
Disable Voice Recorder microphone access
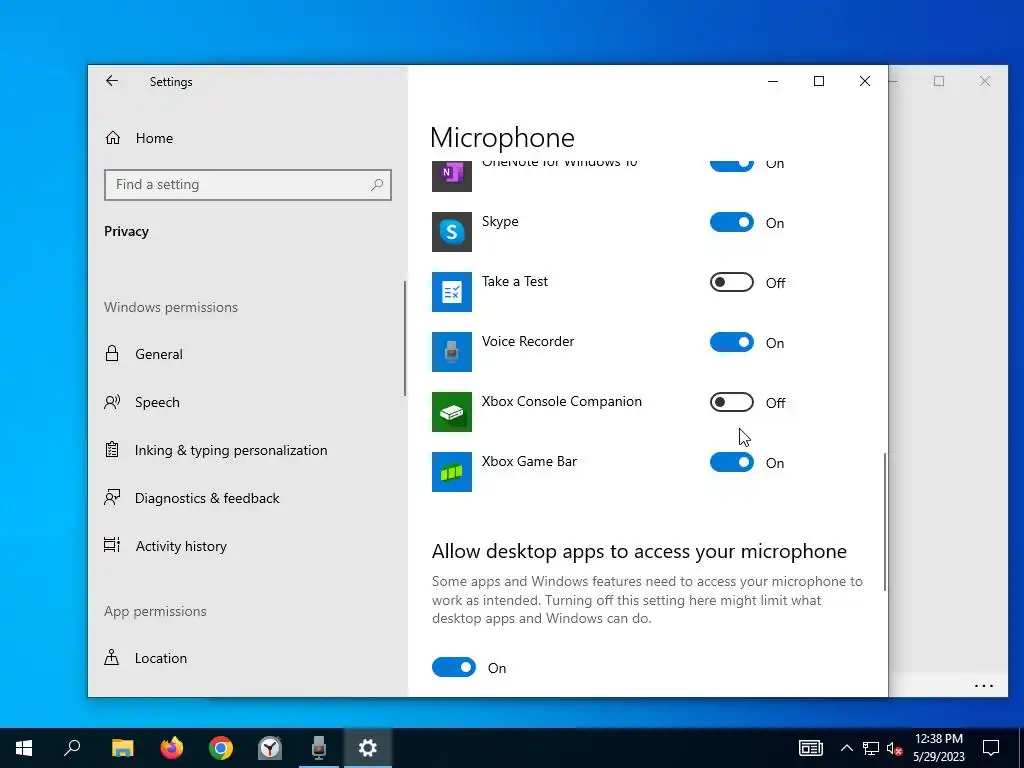click(731, 342)
